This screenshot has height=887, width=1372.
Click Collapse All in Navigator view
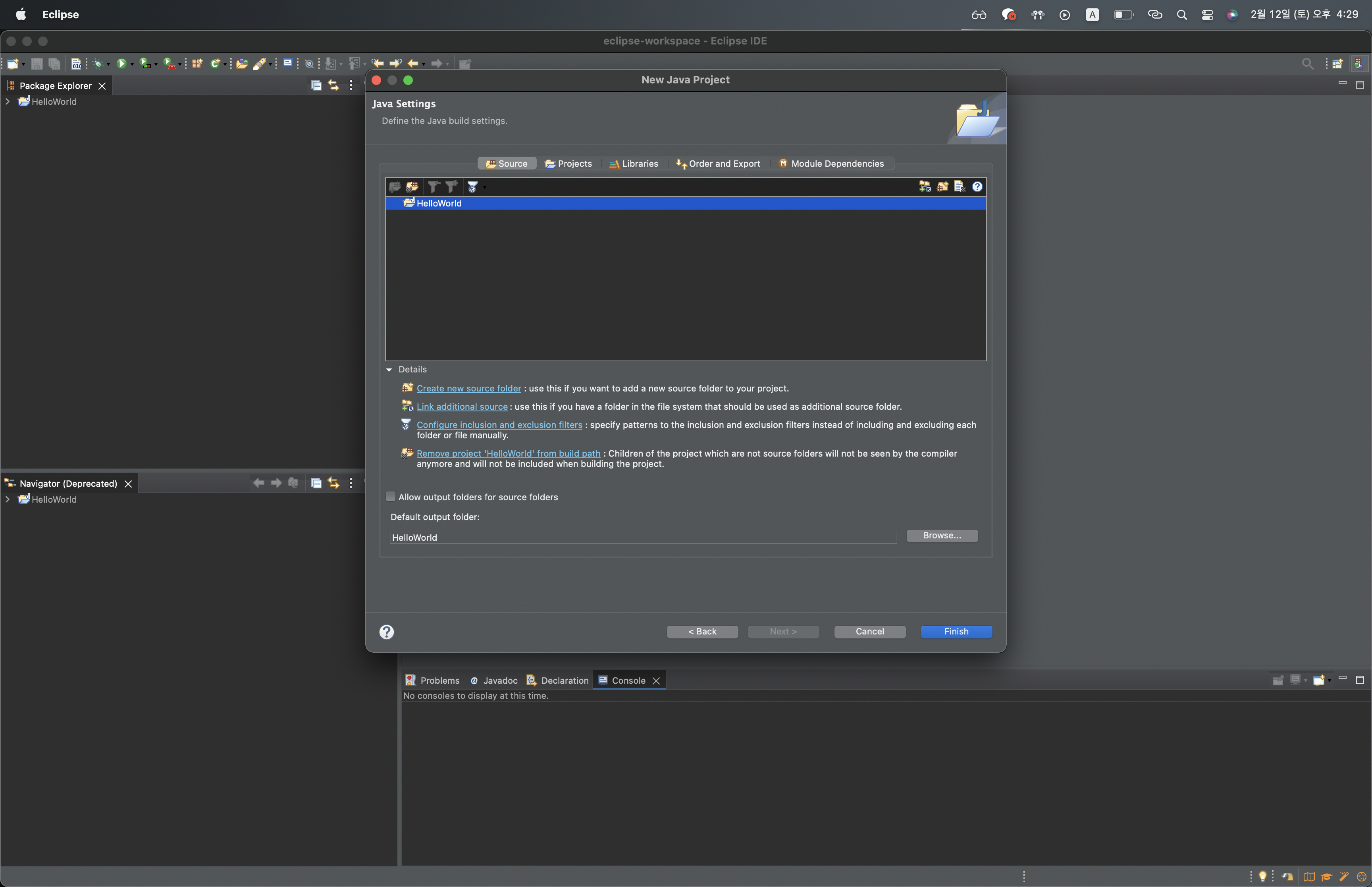click(316, 483)
